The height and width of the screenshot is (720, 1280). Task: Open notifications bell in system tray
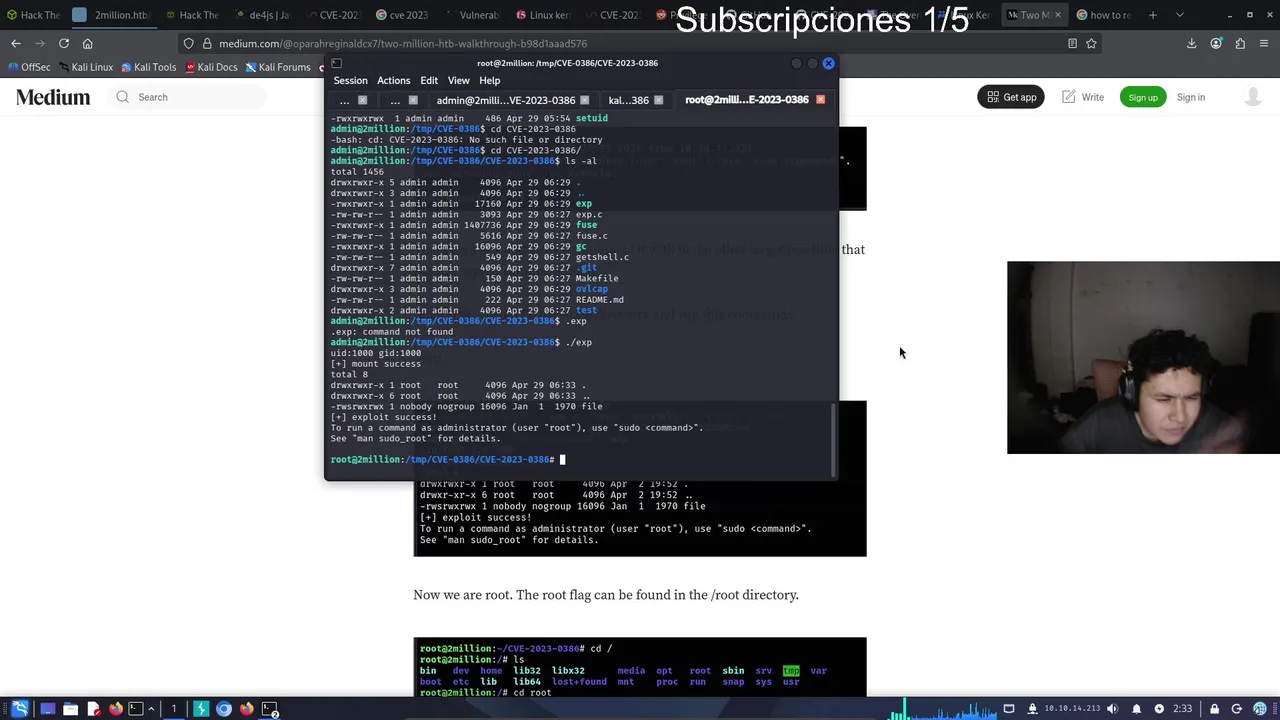(1136, 709)
